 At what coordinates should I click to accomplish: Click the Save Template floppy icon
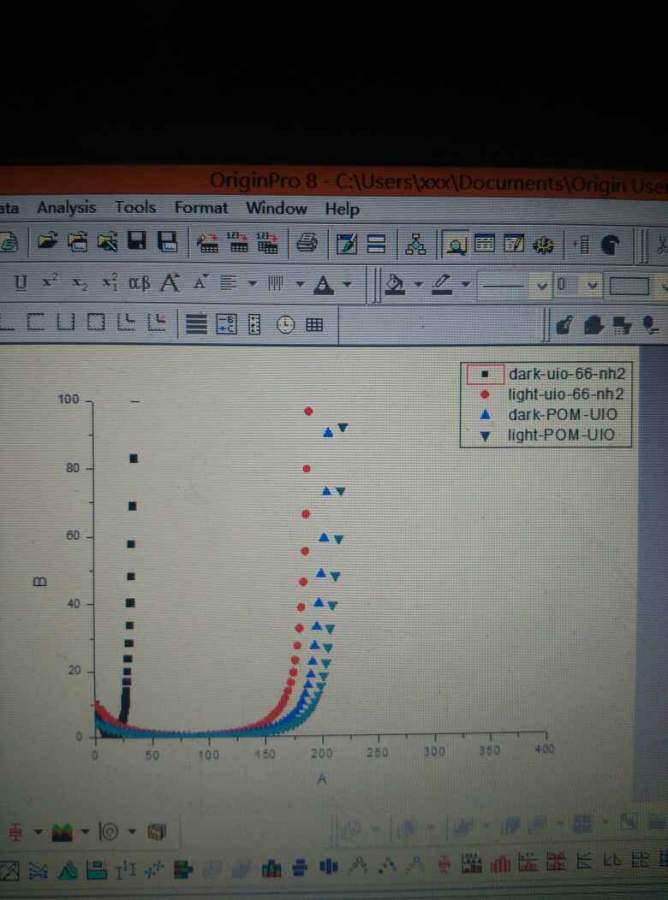167,242
